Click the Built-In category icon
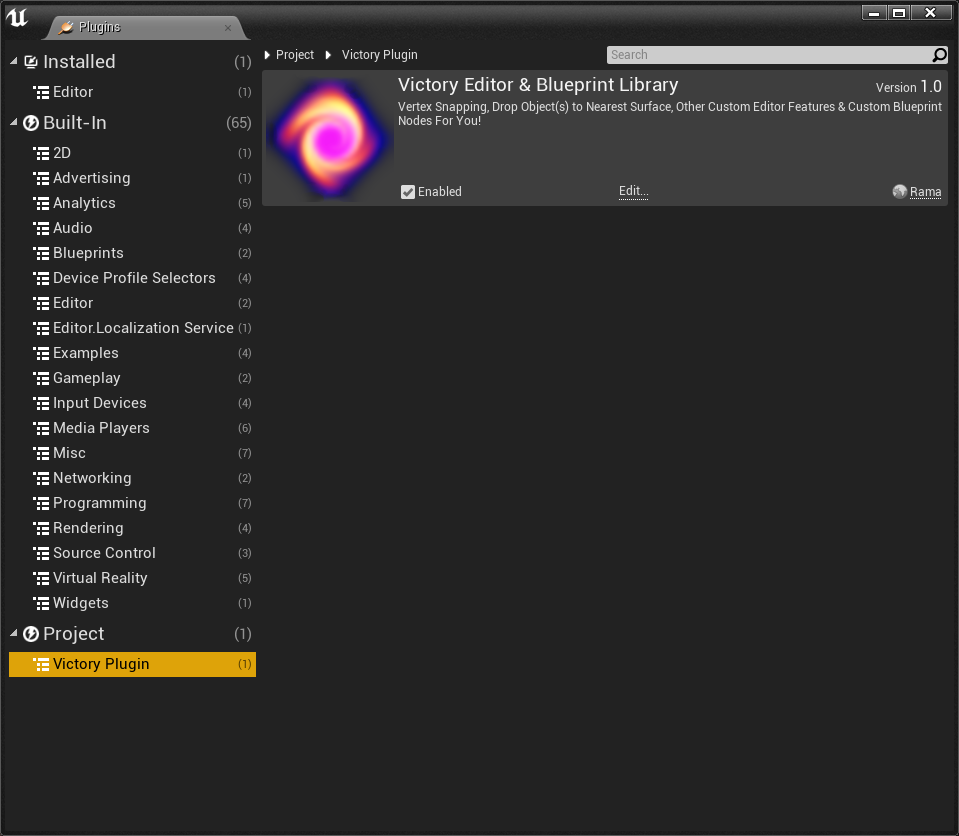This screenshot has width=959, height=836. [31, 123]
